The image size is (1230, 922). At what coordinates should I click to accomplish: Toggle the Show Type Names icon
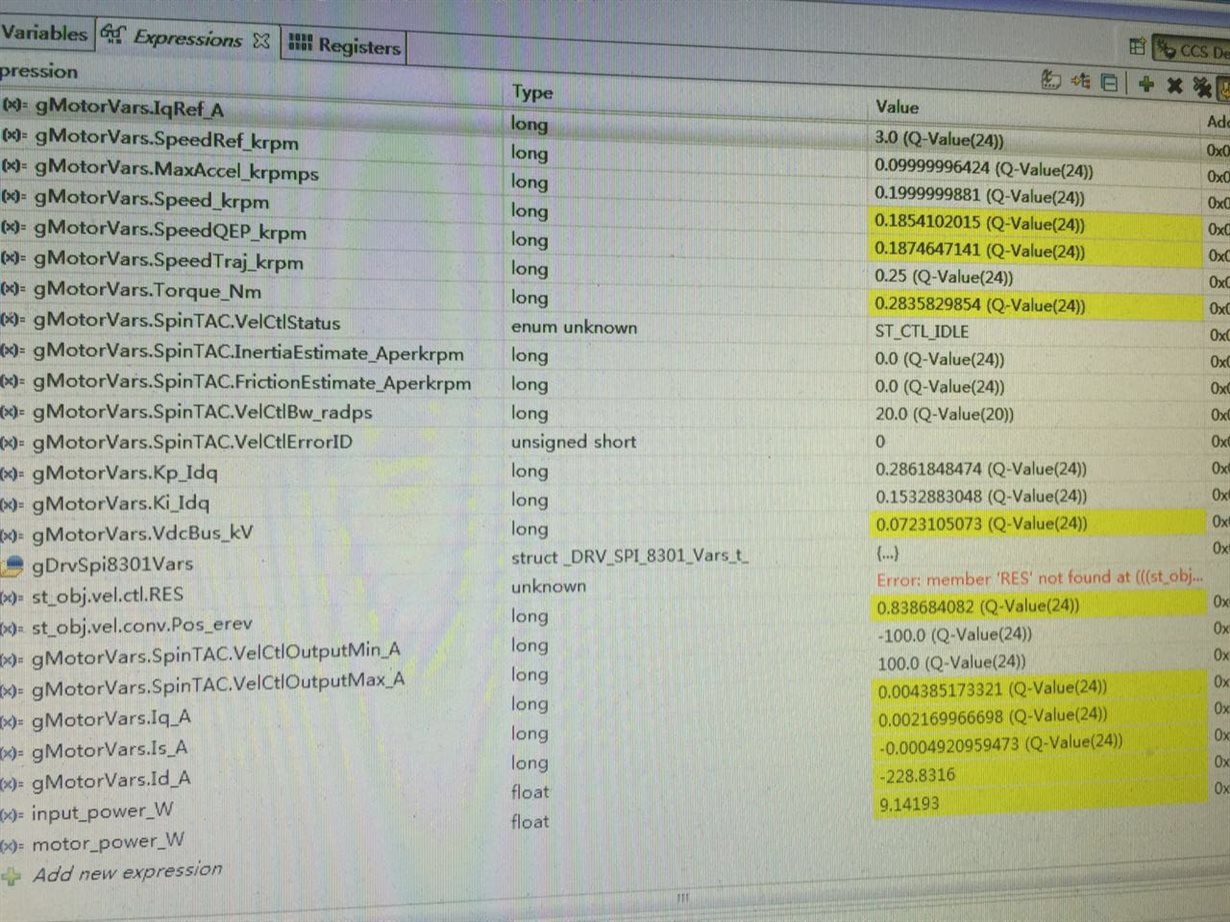click(x=1051, y=81)
